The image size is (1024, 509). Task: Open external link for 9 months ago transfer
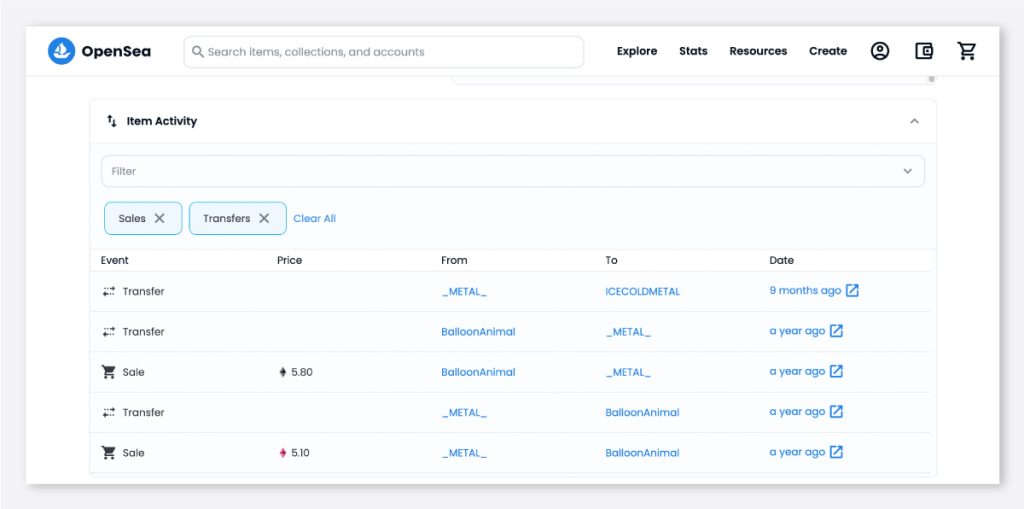click(x=852, y=291)
